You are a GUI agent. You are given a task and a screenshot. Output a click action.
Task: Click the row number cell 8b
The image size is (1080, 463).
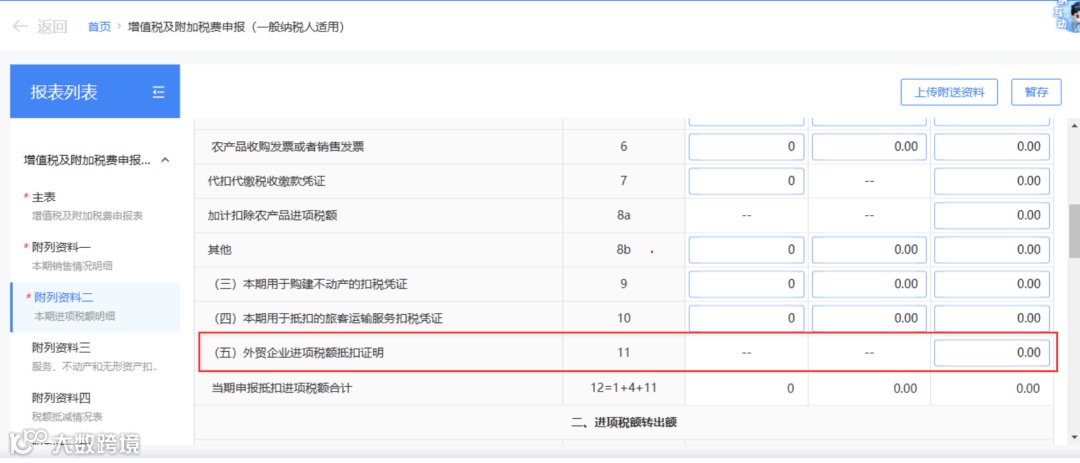pyautogui.click(x=623, y=249)
